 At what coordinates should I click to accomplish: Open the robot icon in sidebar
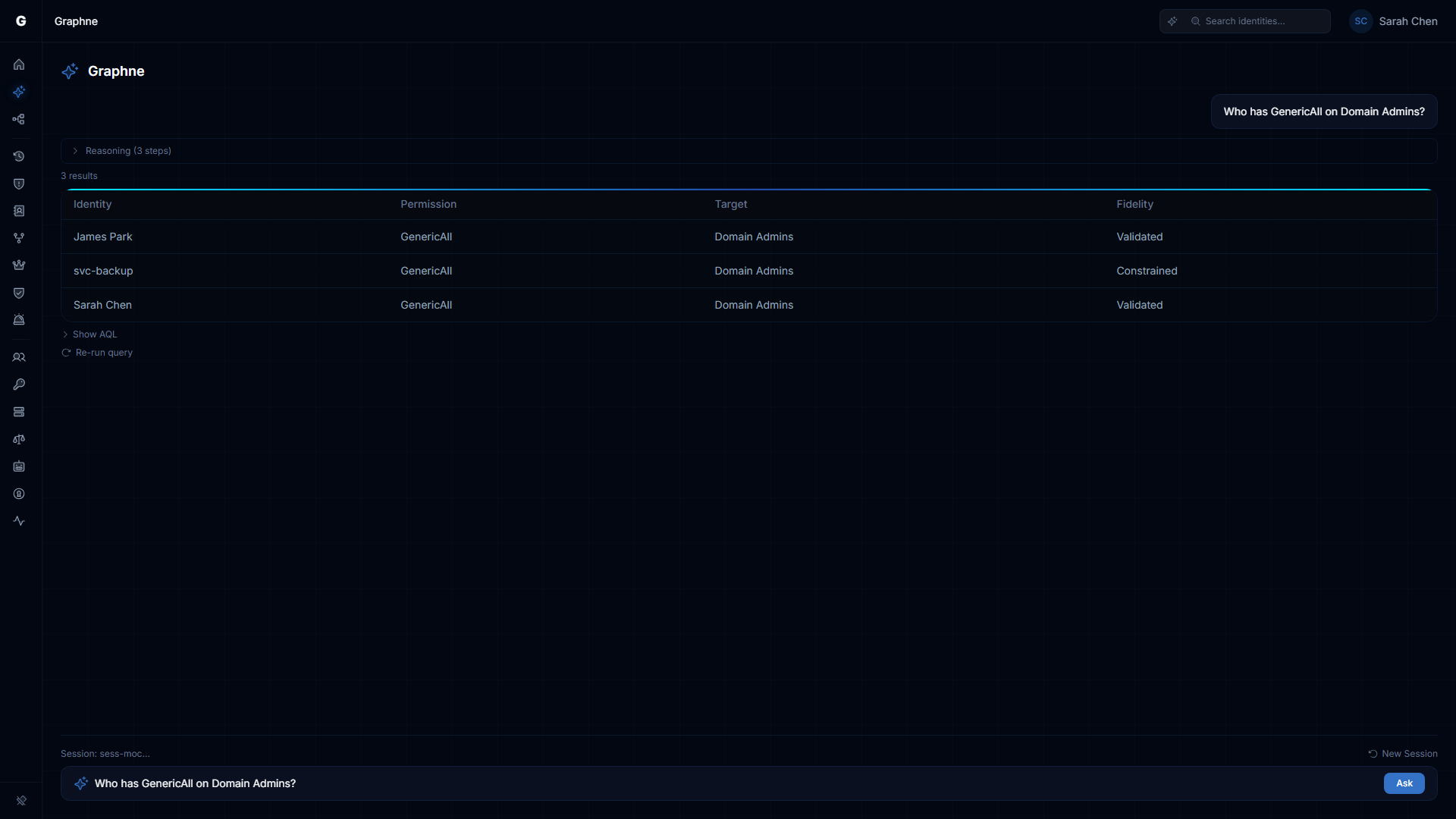19,466
